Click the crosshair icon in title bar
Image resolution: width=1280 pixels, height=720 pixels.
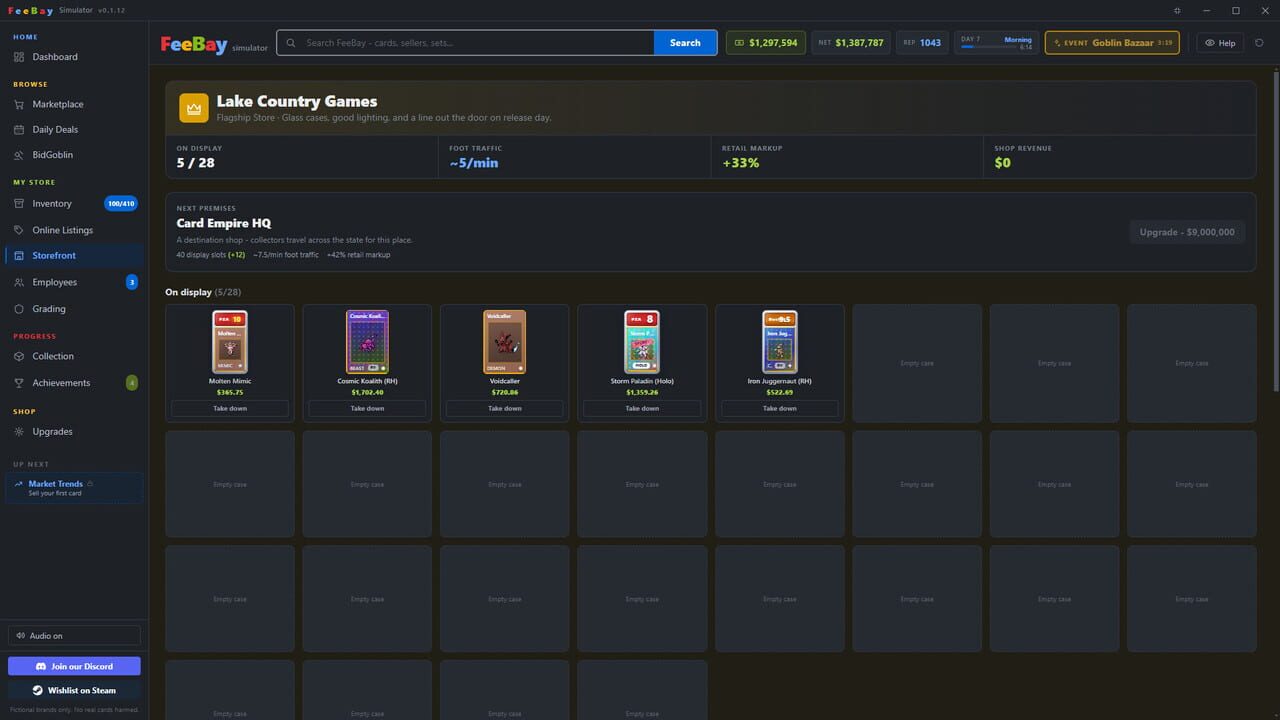point(1177,10)
